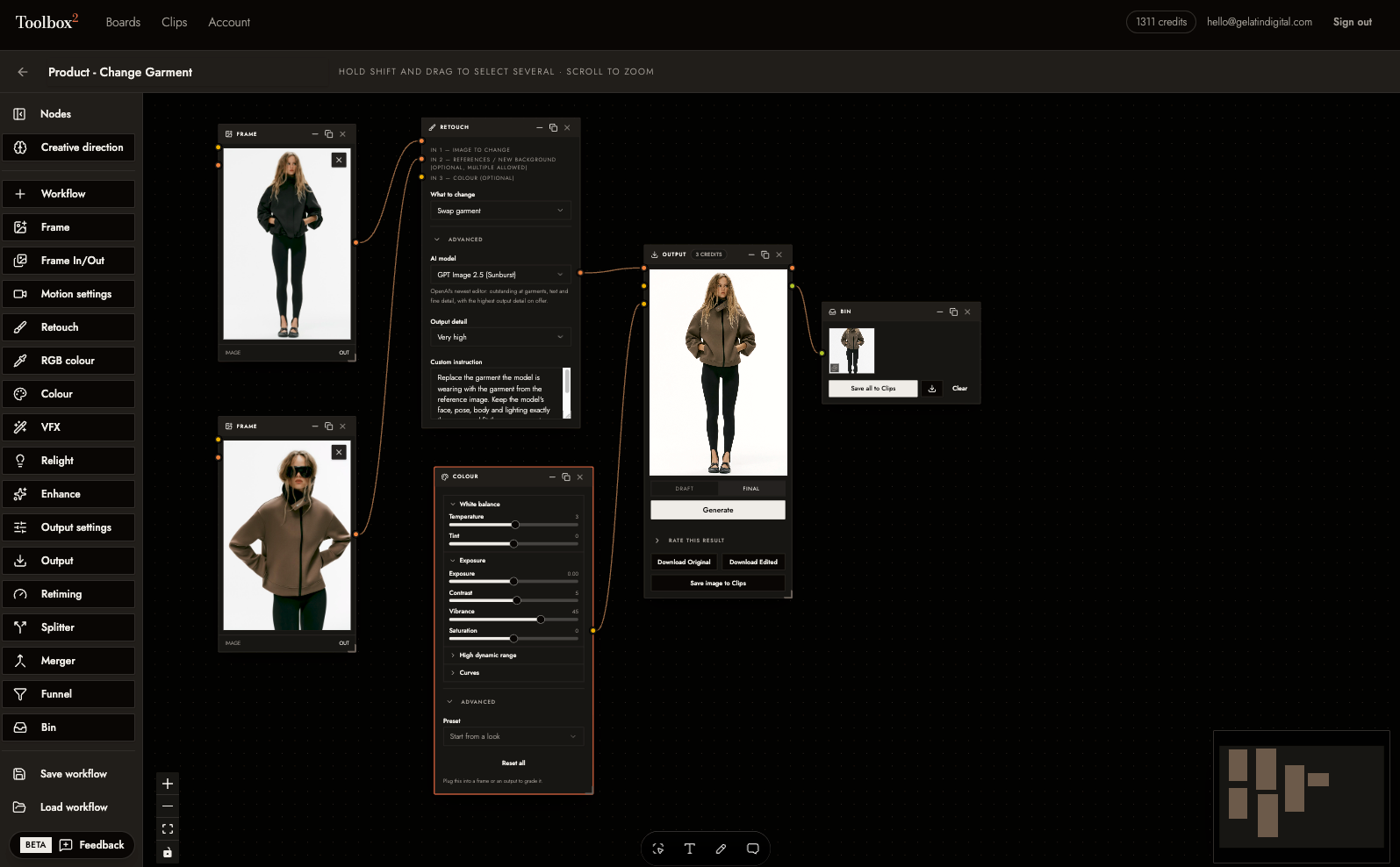Add an Output settings node

pos(68,527)
